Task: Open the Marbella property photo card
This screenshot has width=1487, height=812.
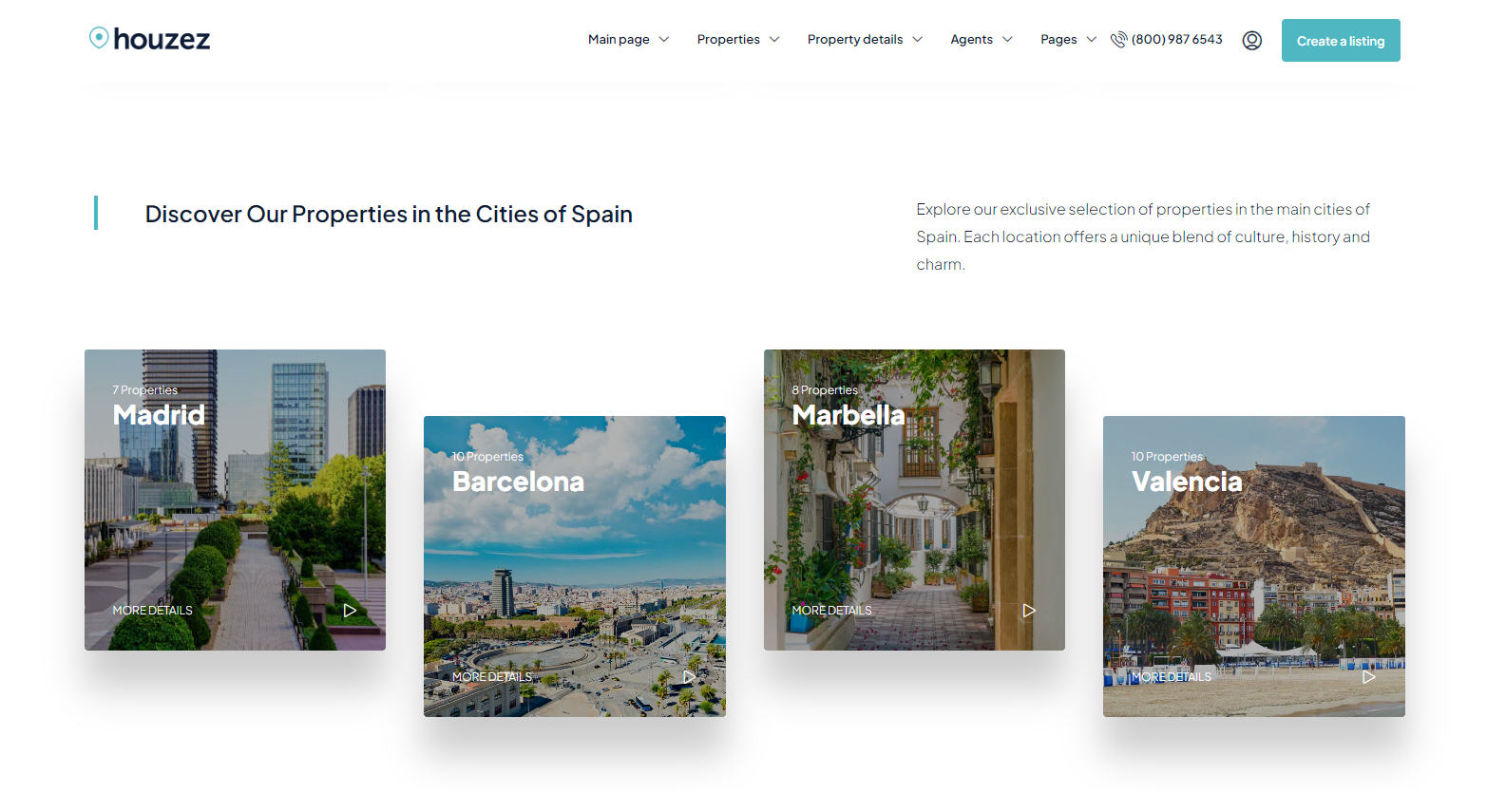Action: [x=914, y=513]
